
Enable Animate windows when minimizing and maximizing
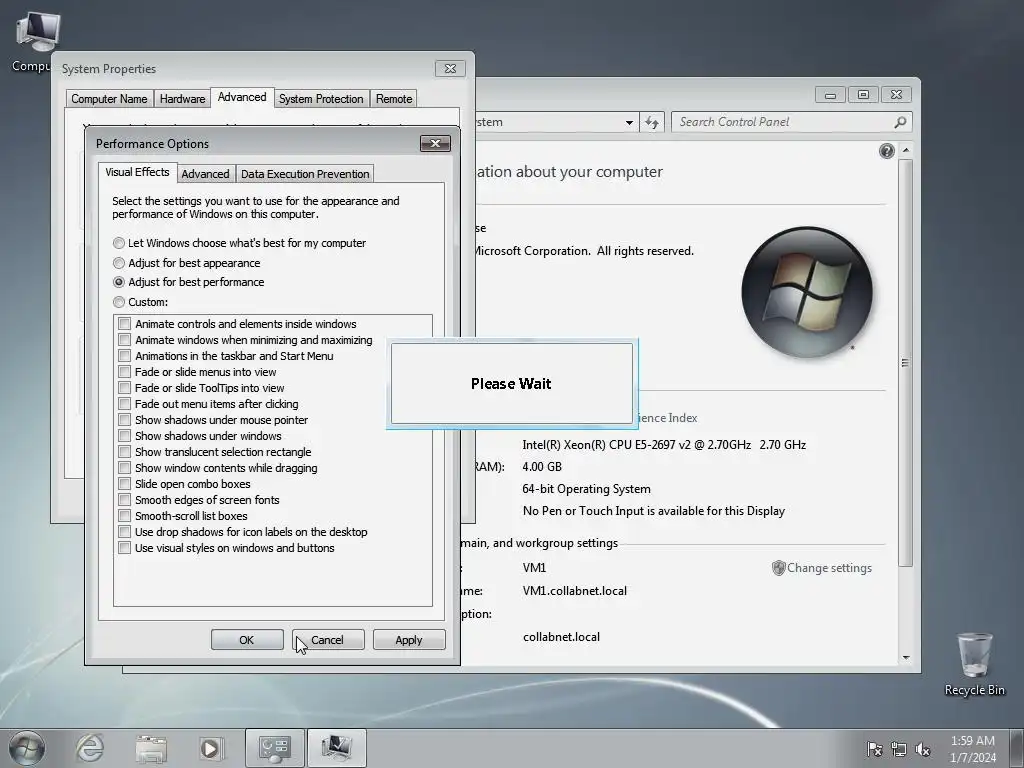coord(125,340)
